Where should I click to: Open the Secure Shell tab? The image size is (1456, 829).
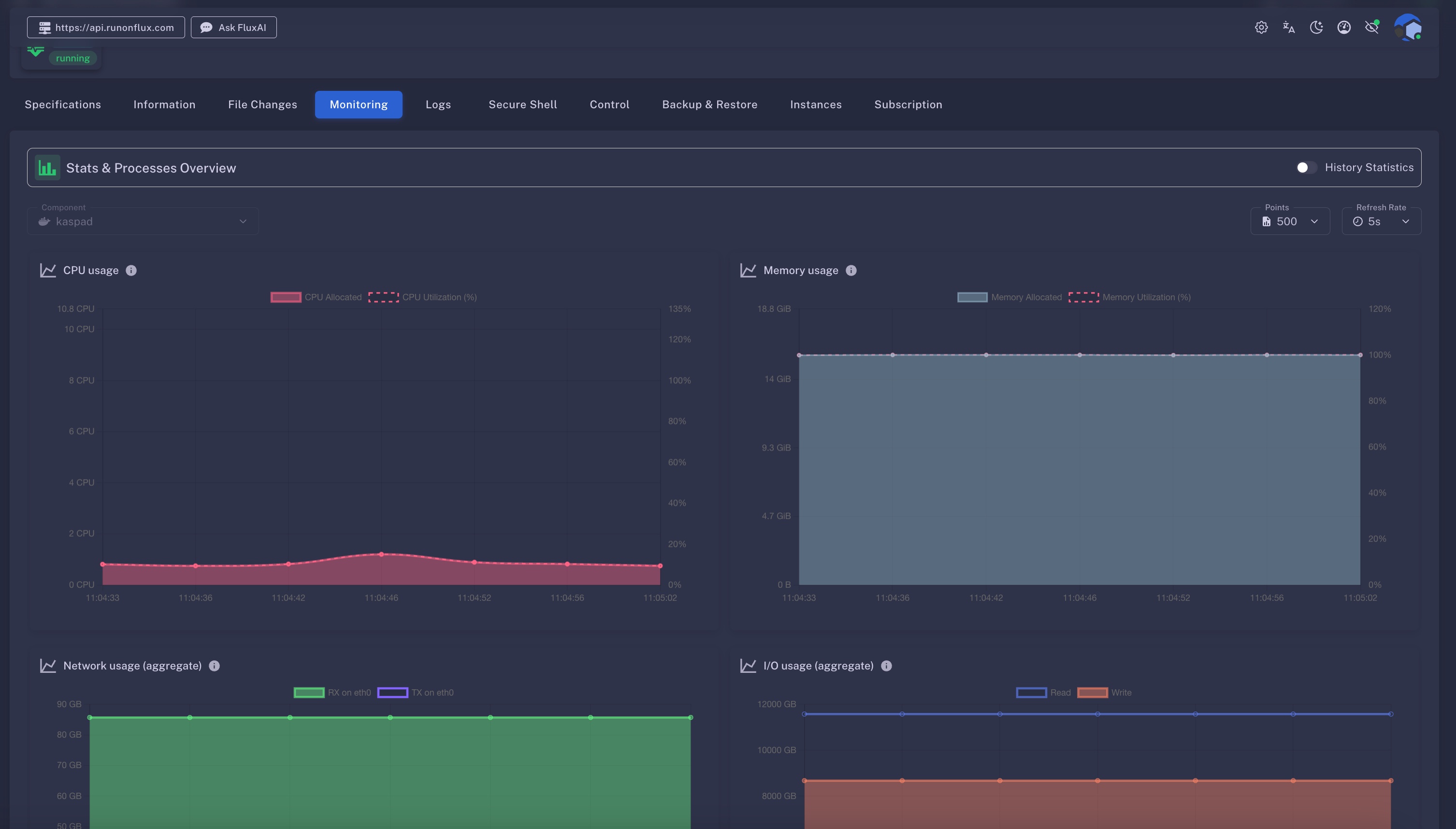(522, 105)
